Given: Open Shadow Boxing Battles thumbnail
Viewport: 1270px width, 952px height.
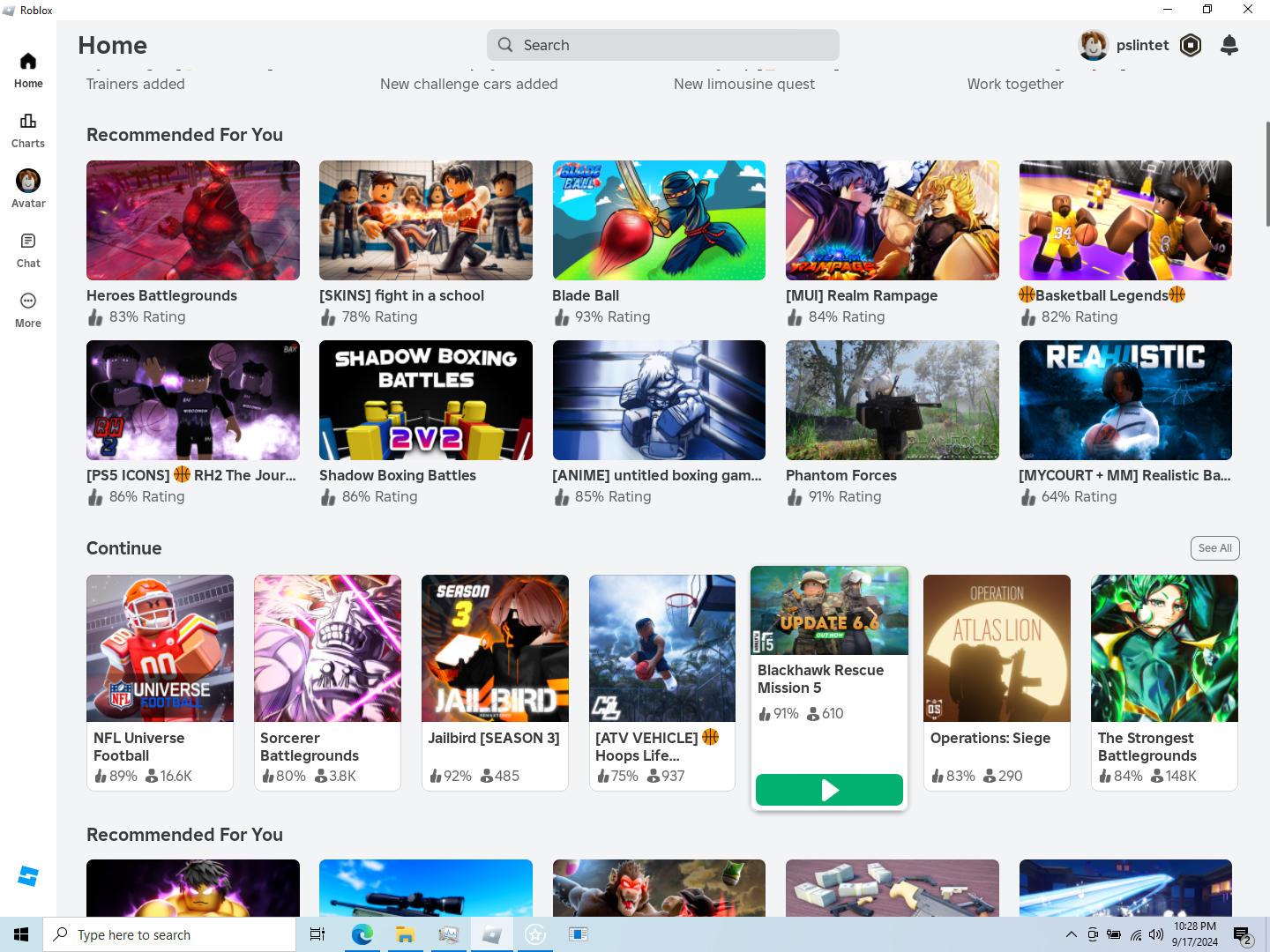Looking at the screenshot, I should point(426,400).
